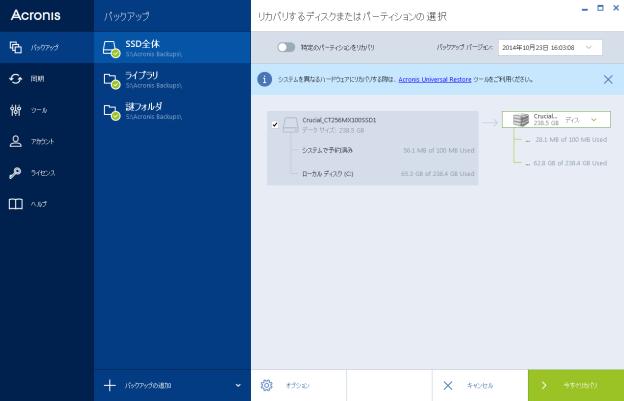
Task: Click the sync arrows icon
Action: [x=16, y=79]
